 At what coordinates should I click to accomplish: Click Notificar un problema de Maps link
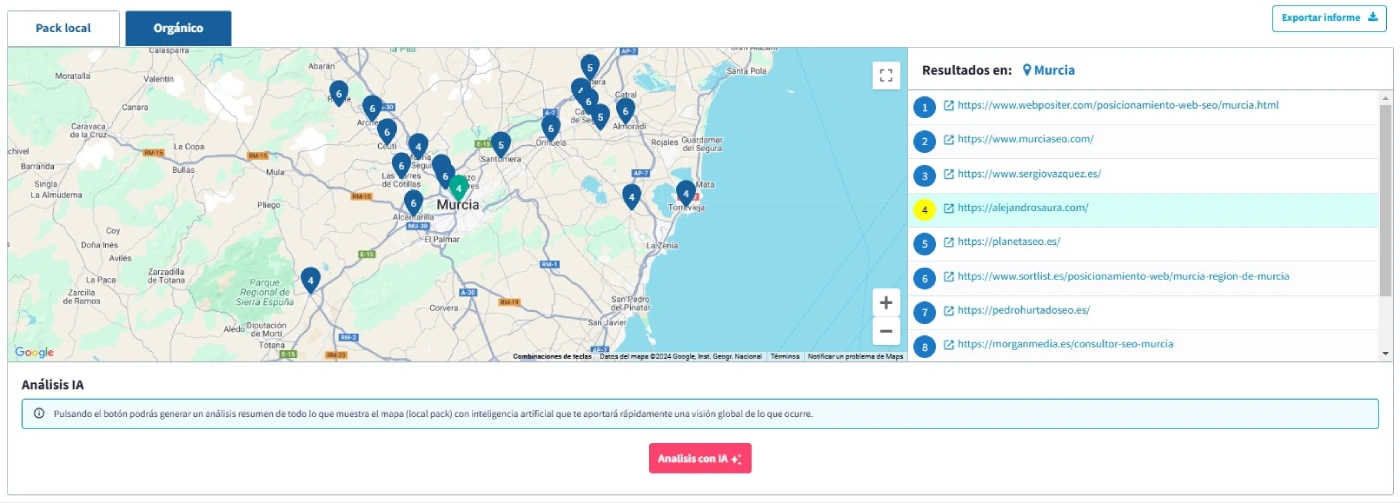855,356
